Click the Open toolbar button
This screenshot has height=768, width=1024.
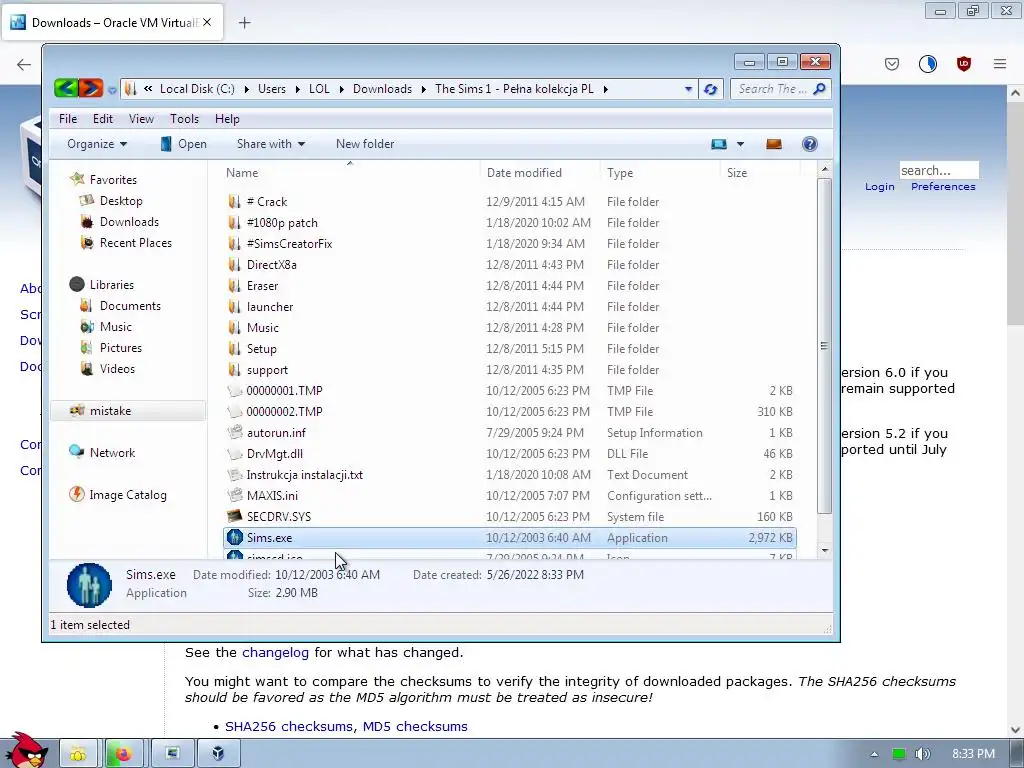point(184,144)
